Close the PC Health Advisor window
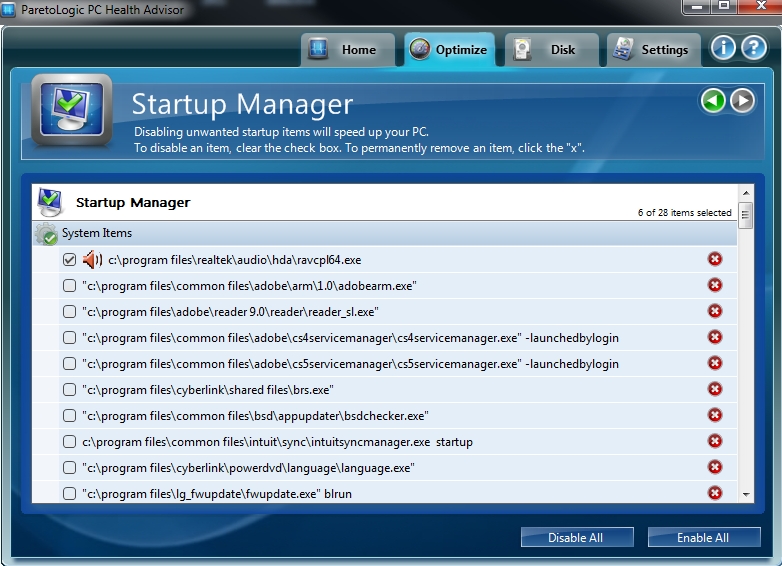Image resolution: width=782 pixels, height=566 pixels. tap(760, 6)
